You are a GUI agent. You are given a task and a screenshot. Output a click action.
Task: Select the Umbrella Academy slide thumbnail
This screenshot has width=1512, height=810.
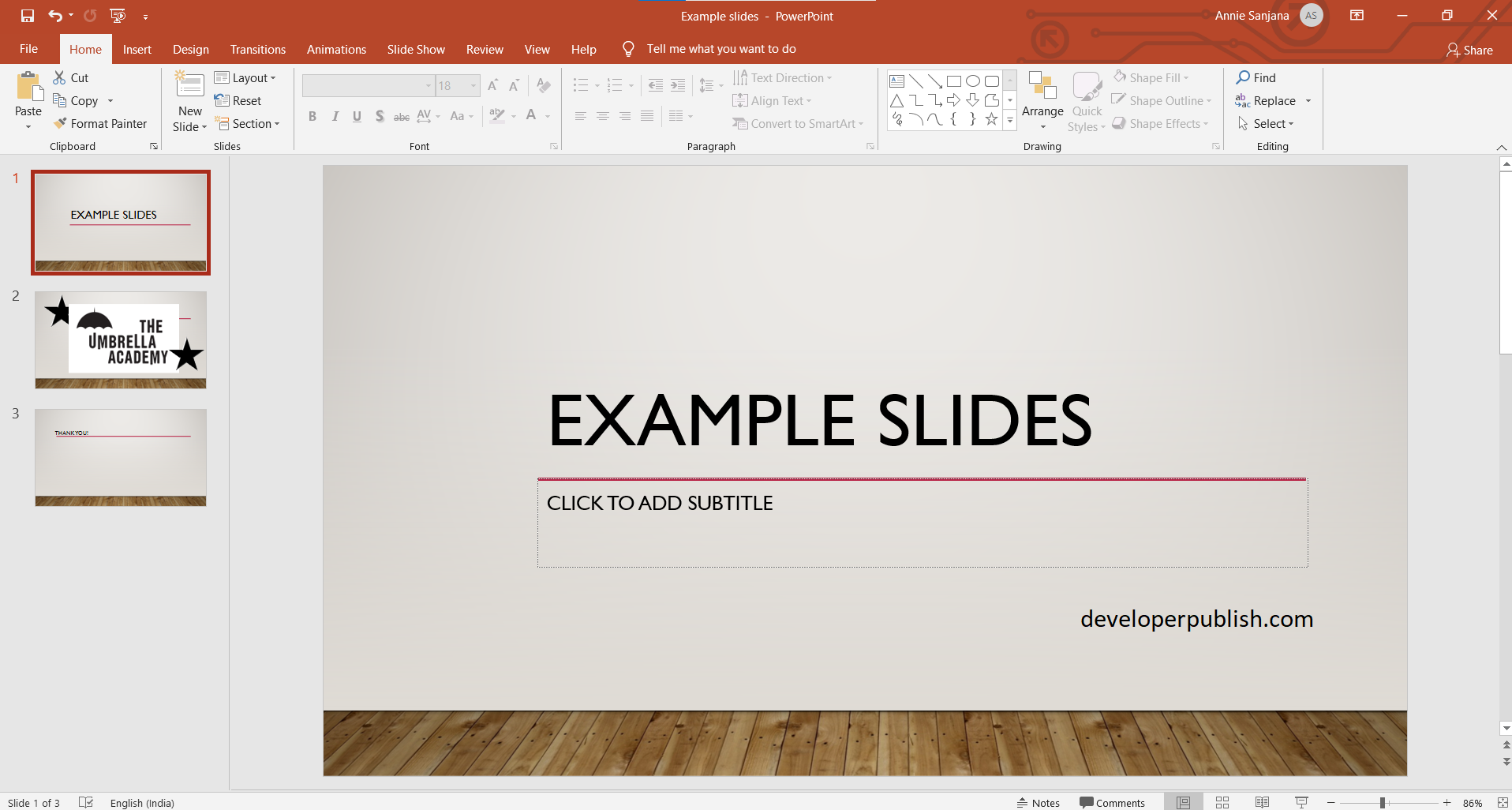120,339
